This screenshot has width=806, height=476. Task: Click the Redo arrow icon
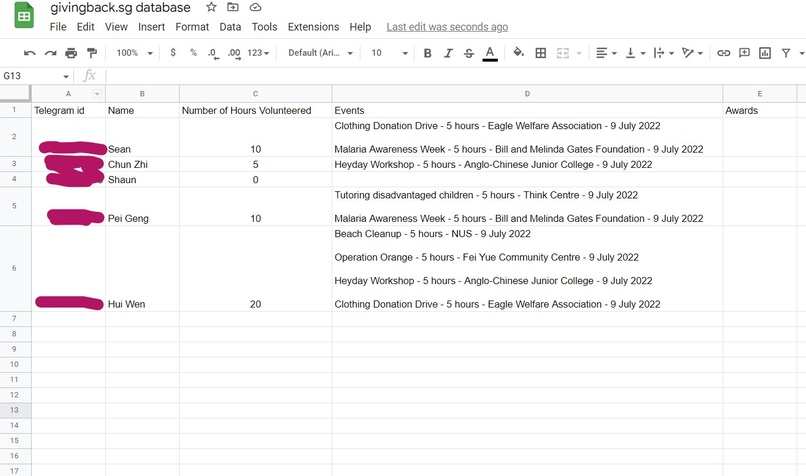click(50, 53)
